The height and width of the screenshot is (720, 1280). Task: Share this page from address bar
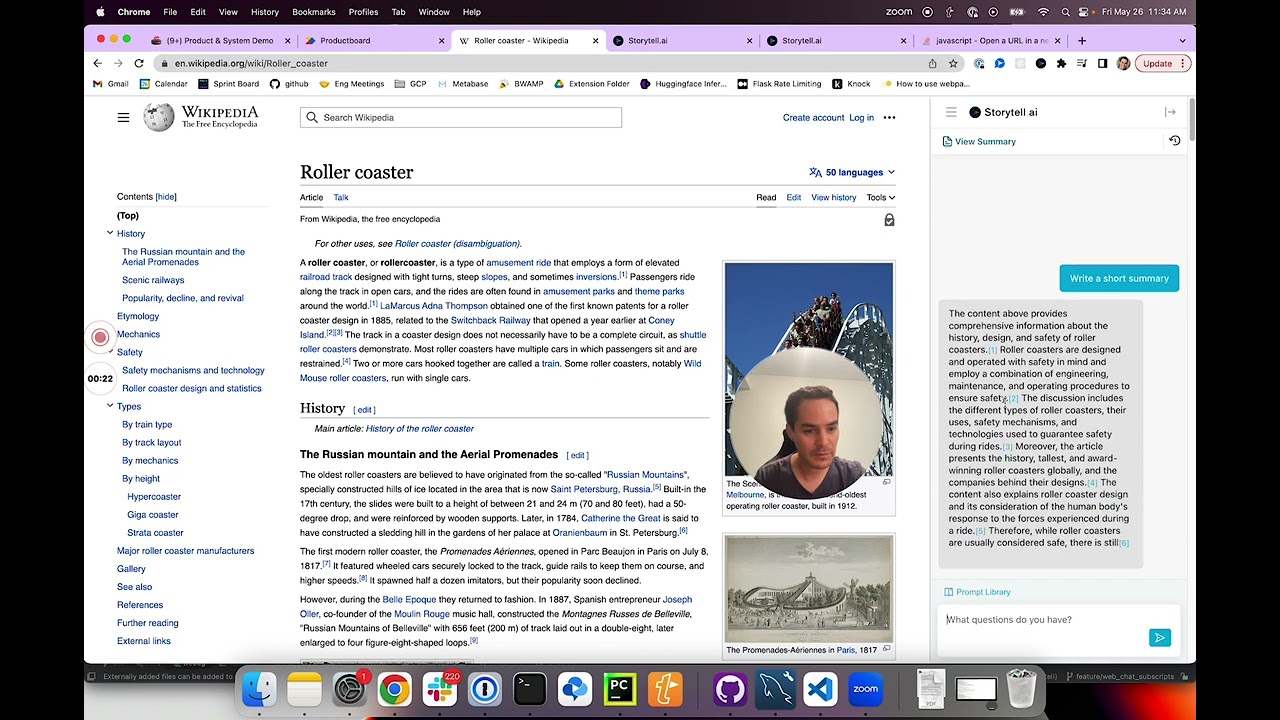coord(932,63)
